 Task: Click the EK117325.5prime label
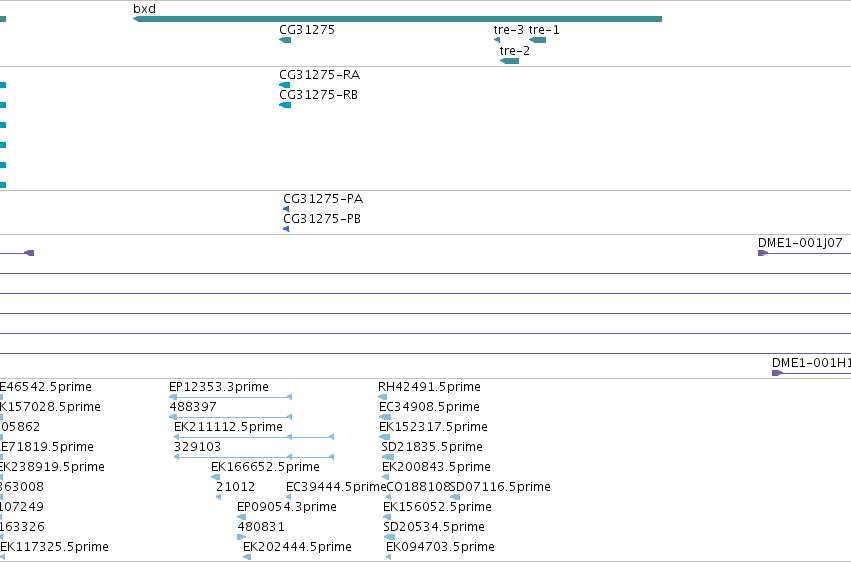[54, 547]
